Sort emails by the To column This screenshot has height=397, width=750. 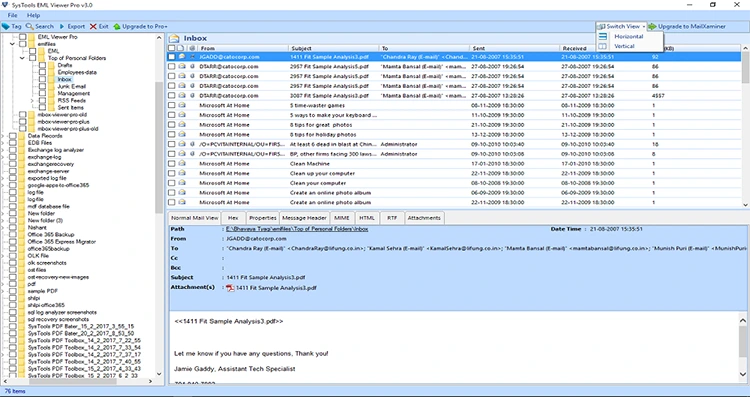tap(424, 48)
